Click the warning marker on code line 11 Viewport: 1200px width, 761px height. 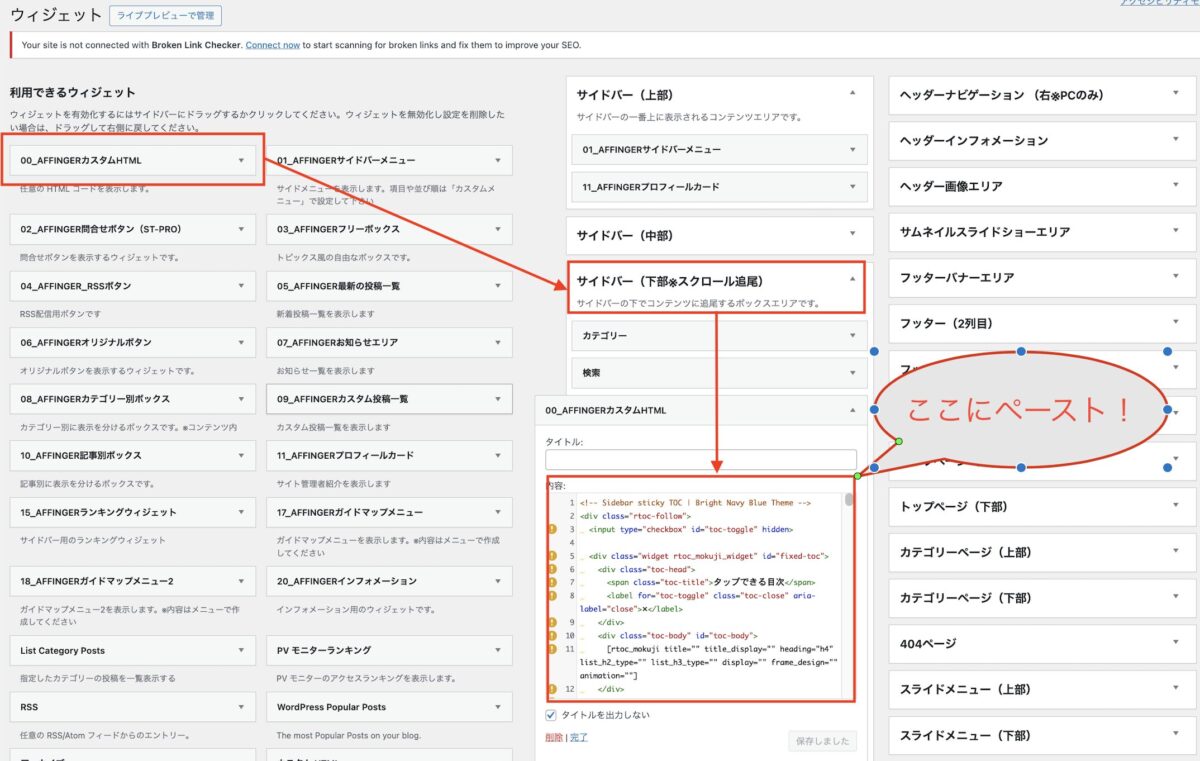click(551, 648)
